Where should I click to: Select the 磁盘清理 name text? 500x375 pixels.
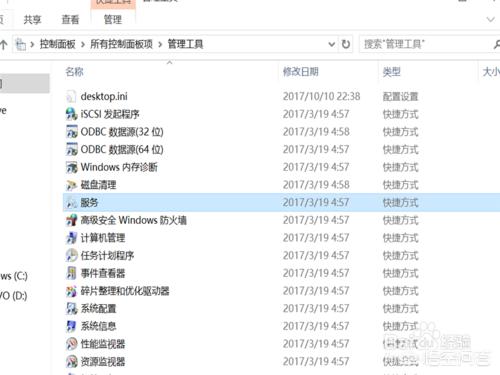pyautogui.click(x=98, y=185)
